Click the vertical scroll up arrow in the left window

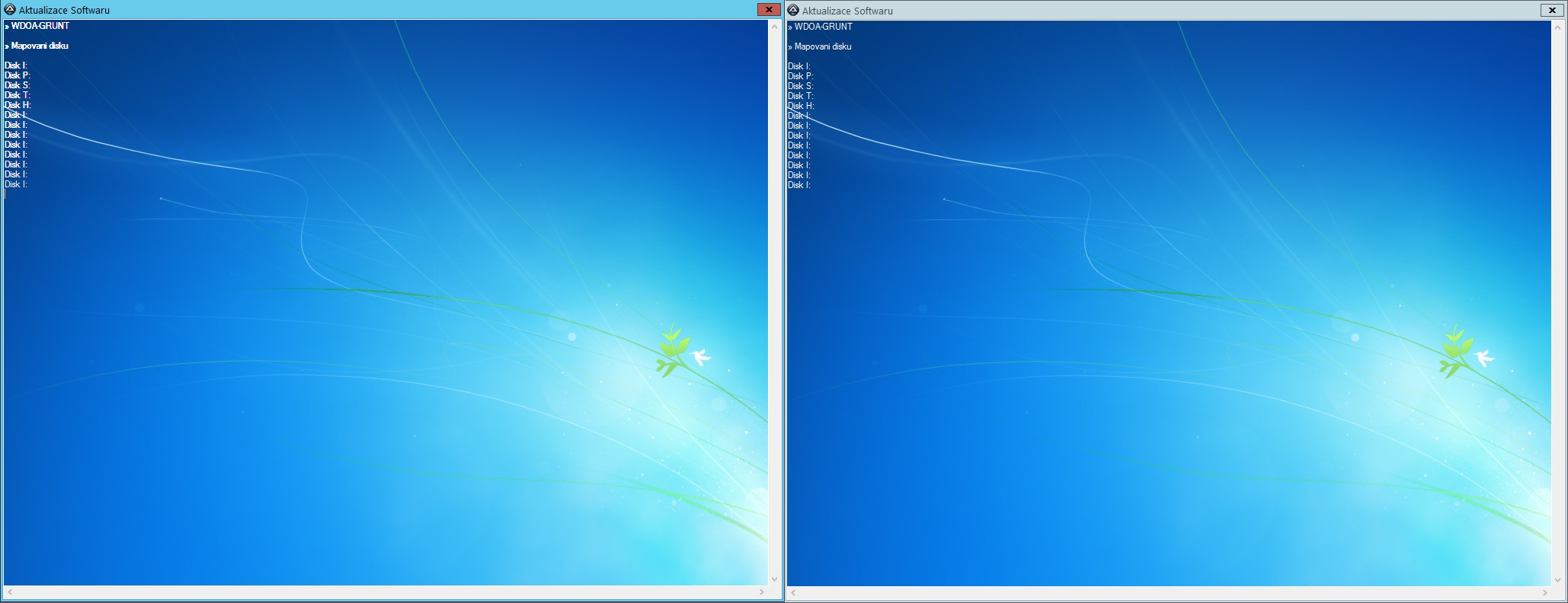774,27
